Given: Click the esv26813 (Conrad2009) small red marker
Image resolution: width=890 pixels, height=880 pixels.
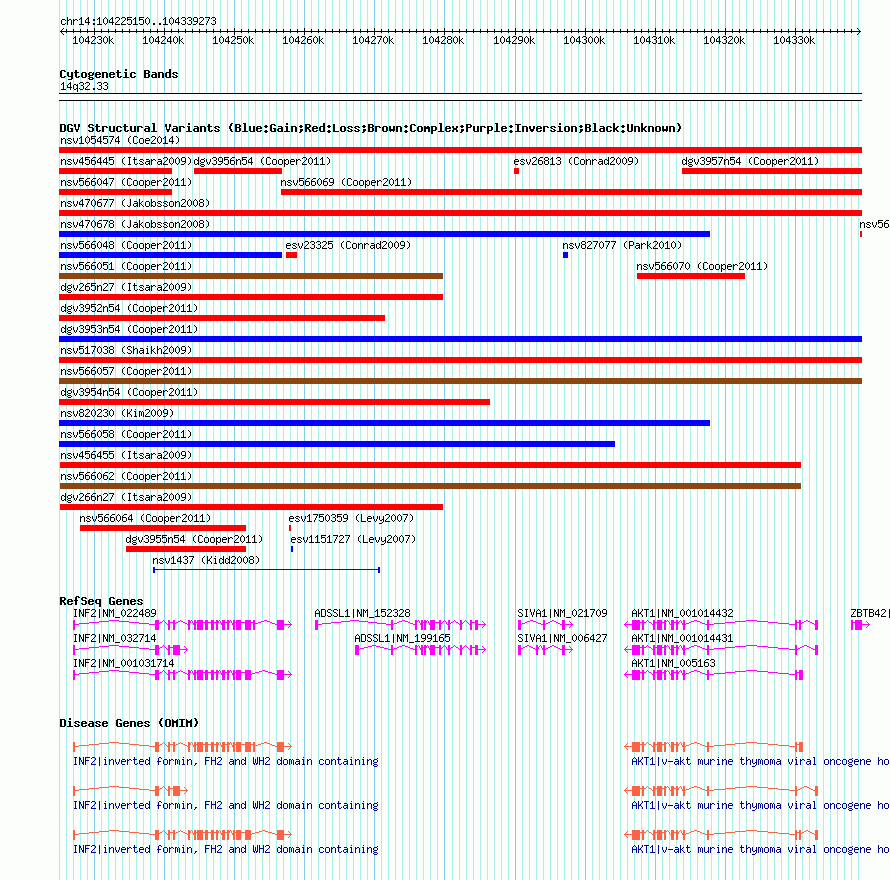Looking at the screenshot, I should click(517, 171).
